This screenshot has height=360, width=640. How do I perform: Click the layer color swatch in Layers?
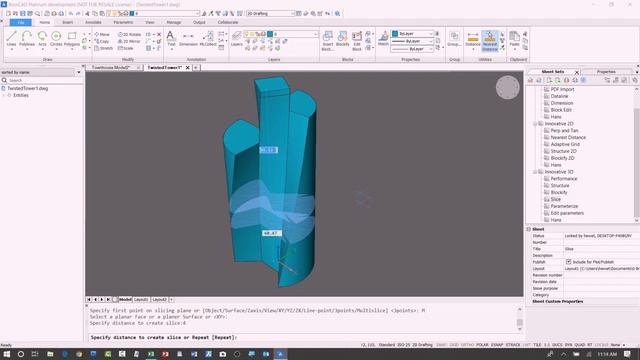[x=270, y=34]
